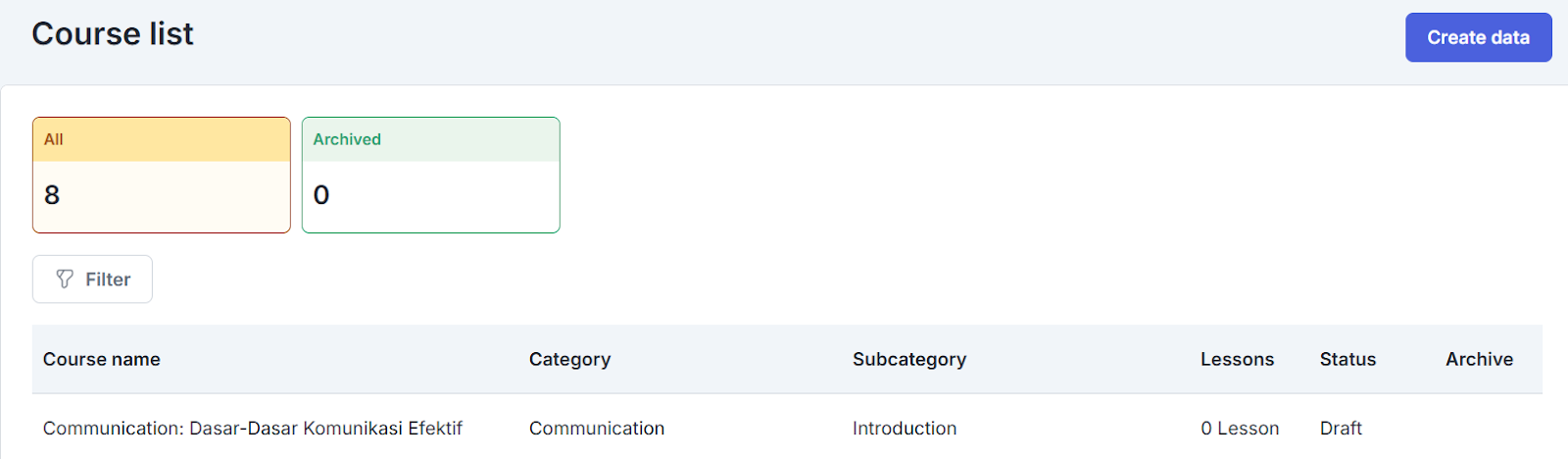
Task: Sort by the Course name column header
Action: (x=102, y=359)
